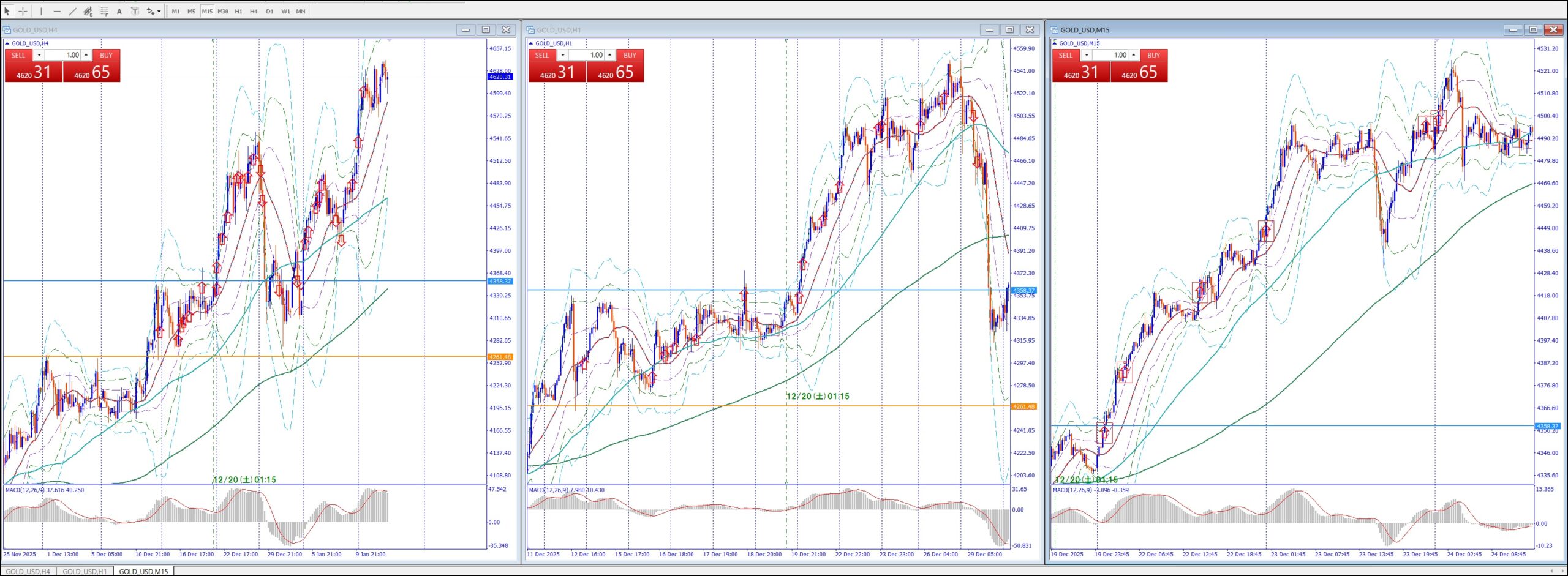This screenshot has height=576, width=1568.
Task: Select the text label tool
Action: click(135, 11)
